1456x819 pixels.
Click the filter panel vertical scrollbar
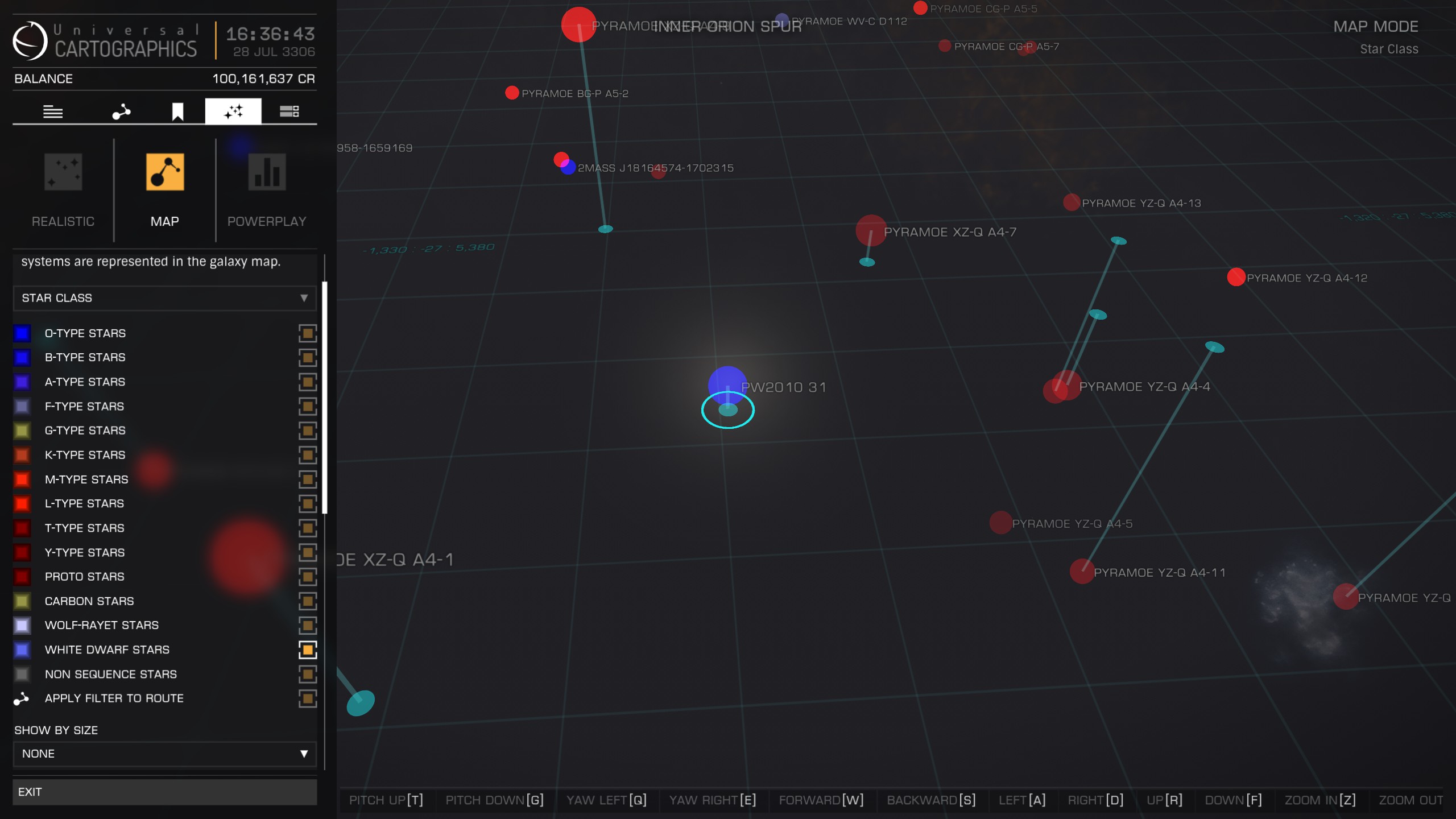coord(325,398)
